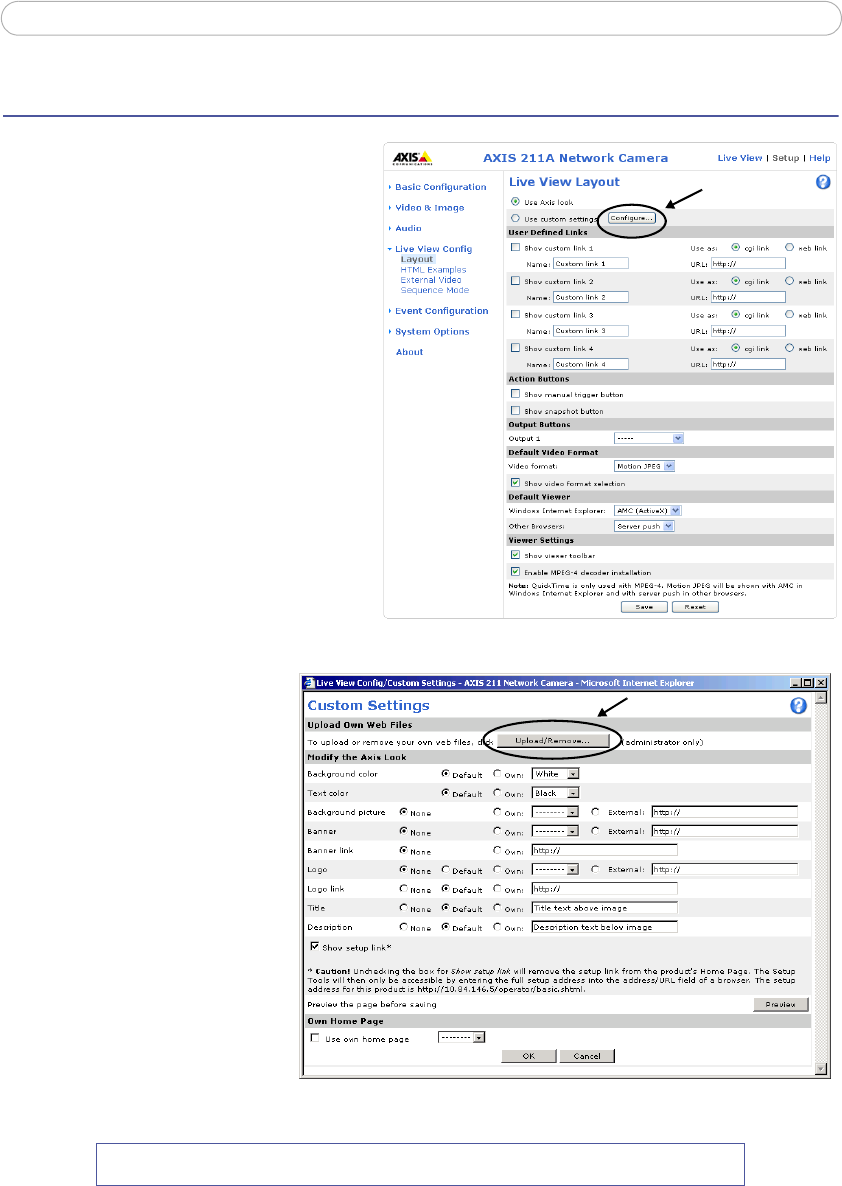Viewport: 842px width, 1186px height.
Task: Click Custom link 1 Name field
Action: tap(591, 264)
